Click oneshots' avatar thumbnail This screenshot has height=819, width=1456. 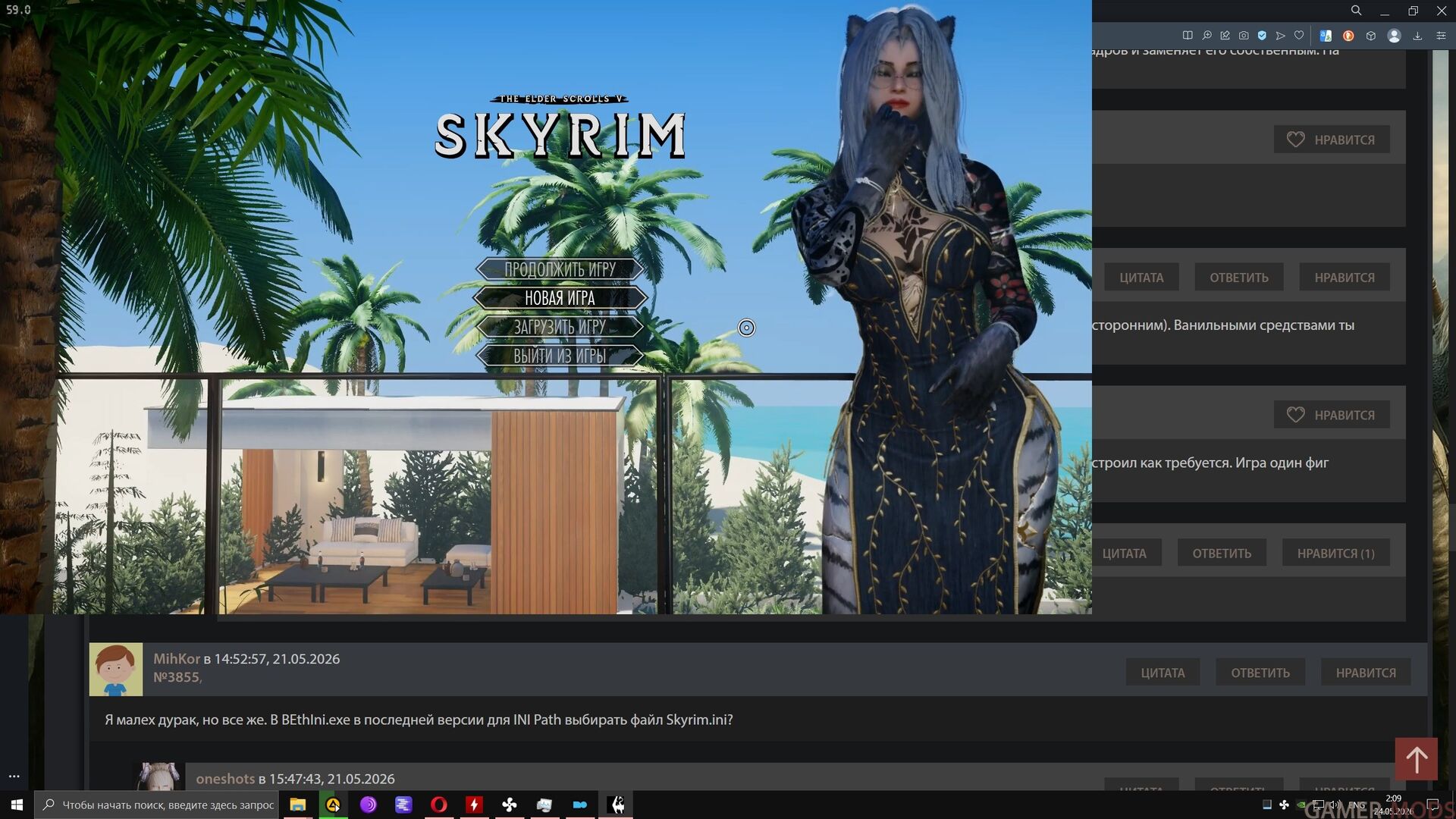[158, 777]
